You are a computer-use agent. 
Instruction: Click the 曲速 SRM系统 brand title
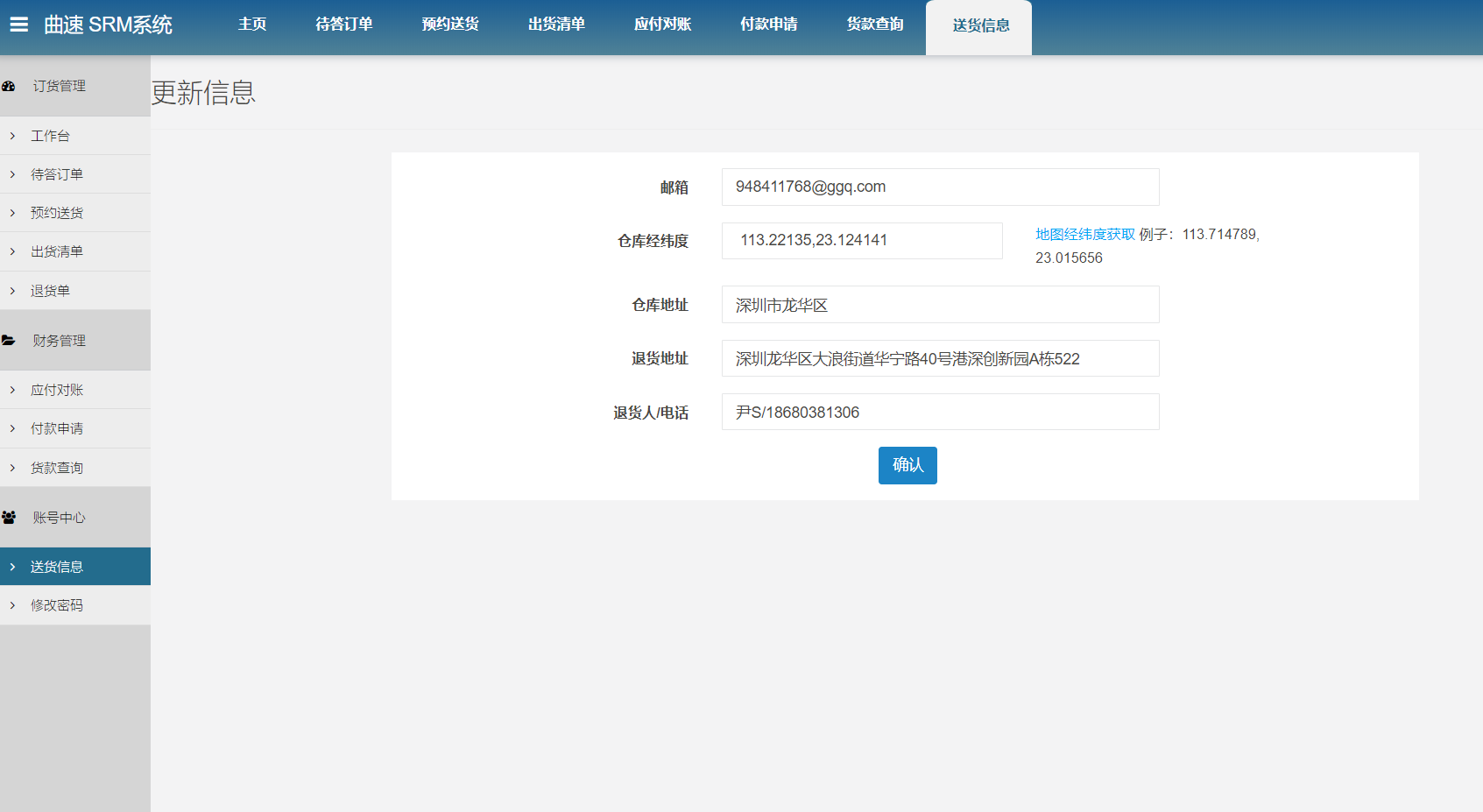[x=109, y=25]
